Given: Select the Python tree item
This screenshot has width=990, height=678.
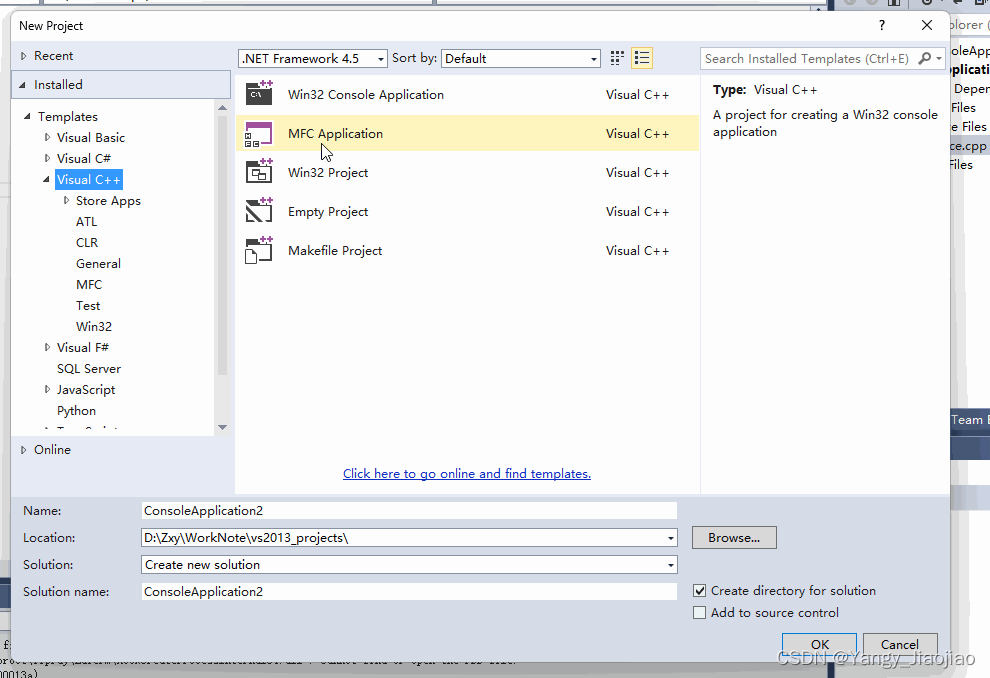Looking at the screenshot, I should click(x=76, y=410).
